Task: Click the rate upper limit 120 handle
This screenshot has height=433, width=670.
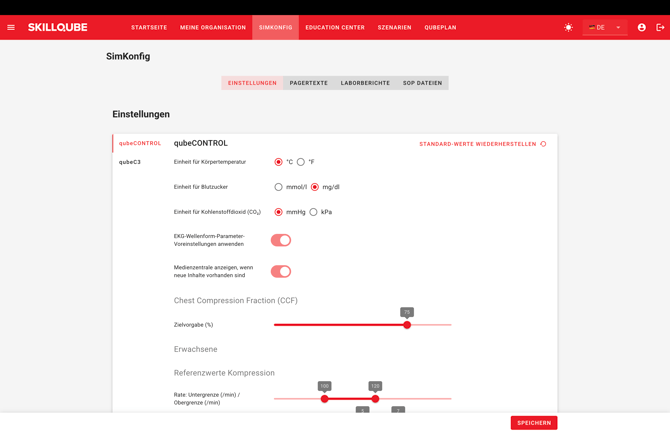Action: (375, 399)
